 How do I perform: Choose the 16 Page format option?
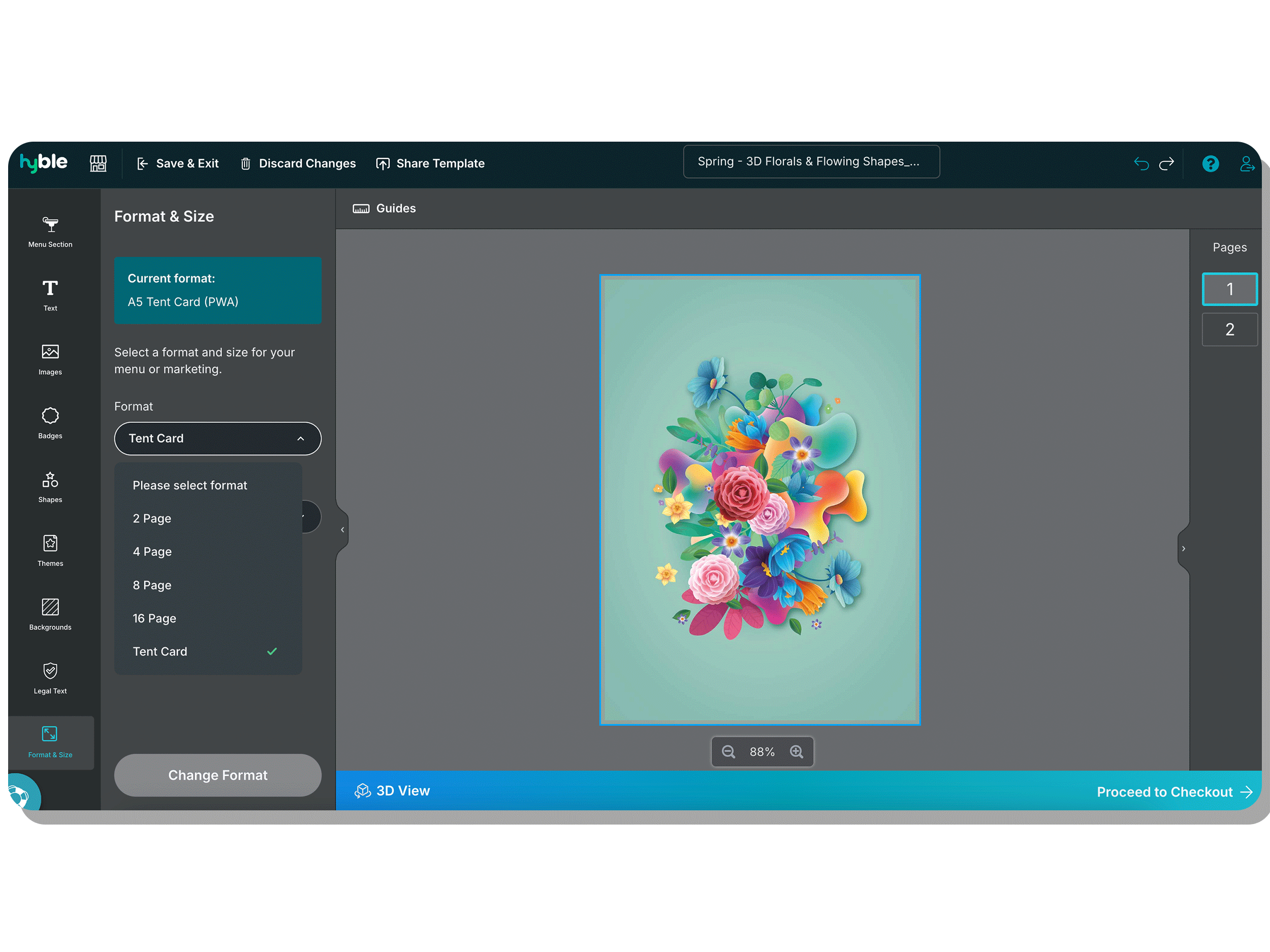154,618
